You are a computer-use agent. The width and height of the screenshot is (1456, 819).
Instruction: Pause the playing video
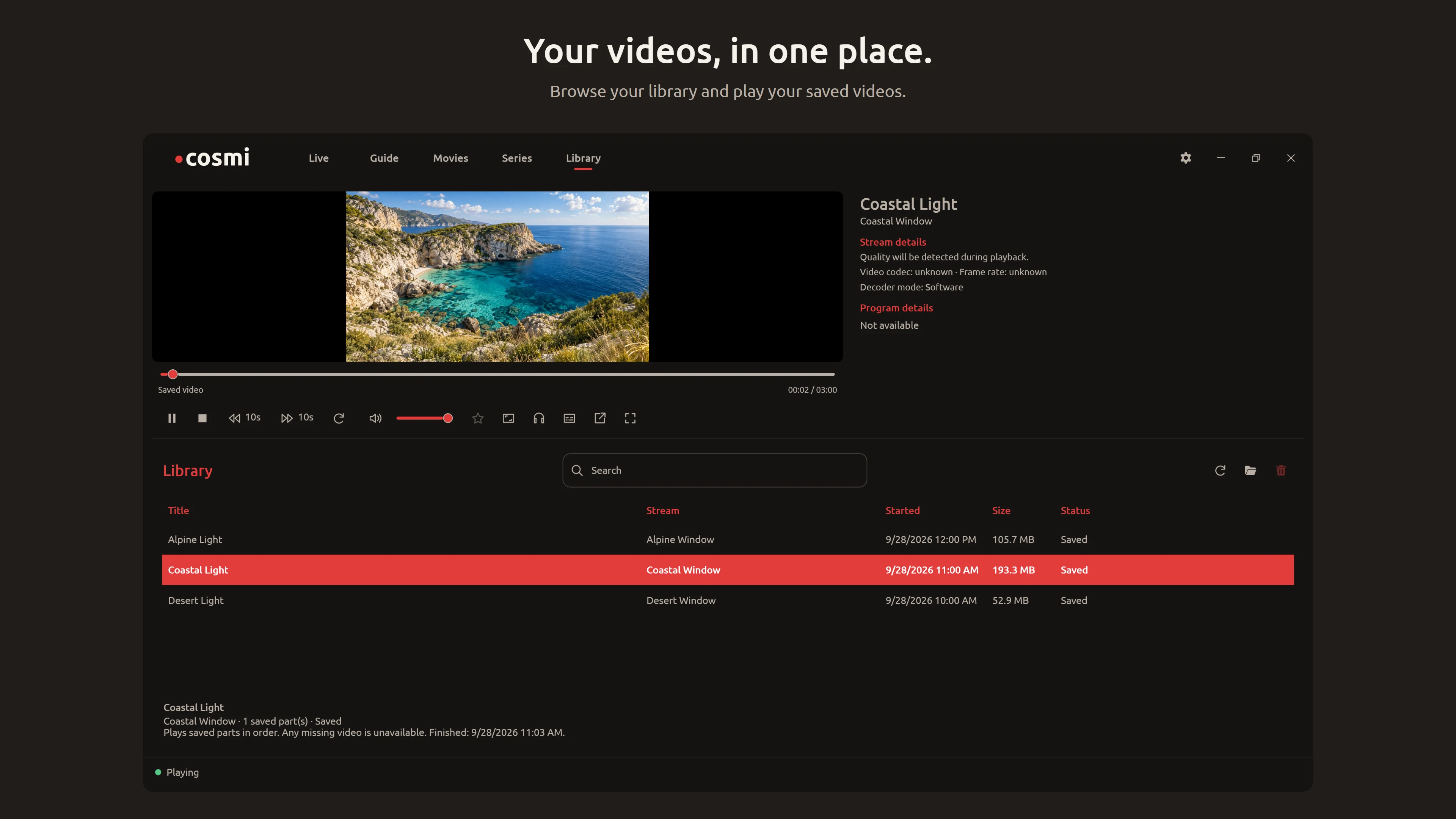(x=172, y=418)
